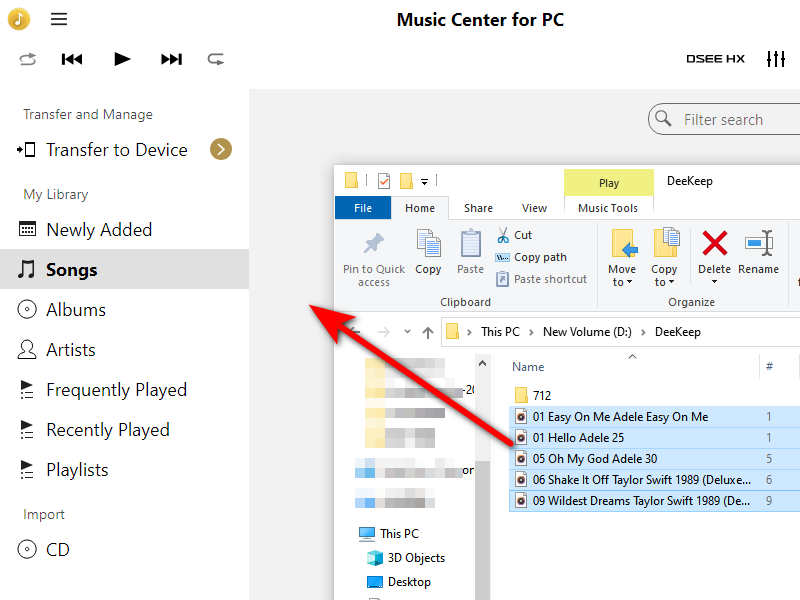
Task: Open the File tab in Explorer
Action: [x=363, y=208]
